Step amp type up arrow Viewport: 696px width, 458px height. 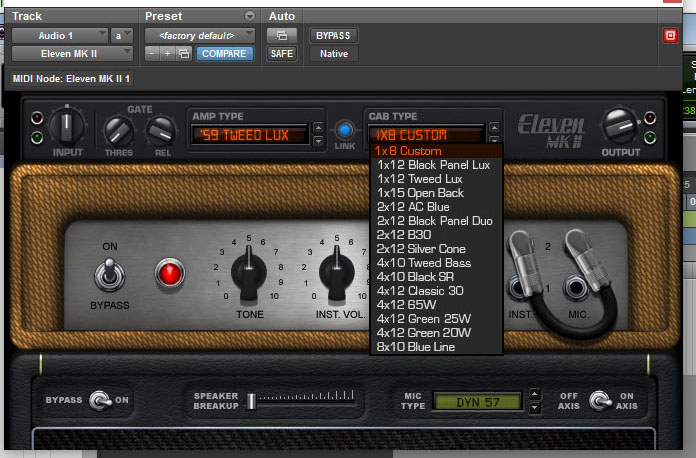318,127
